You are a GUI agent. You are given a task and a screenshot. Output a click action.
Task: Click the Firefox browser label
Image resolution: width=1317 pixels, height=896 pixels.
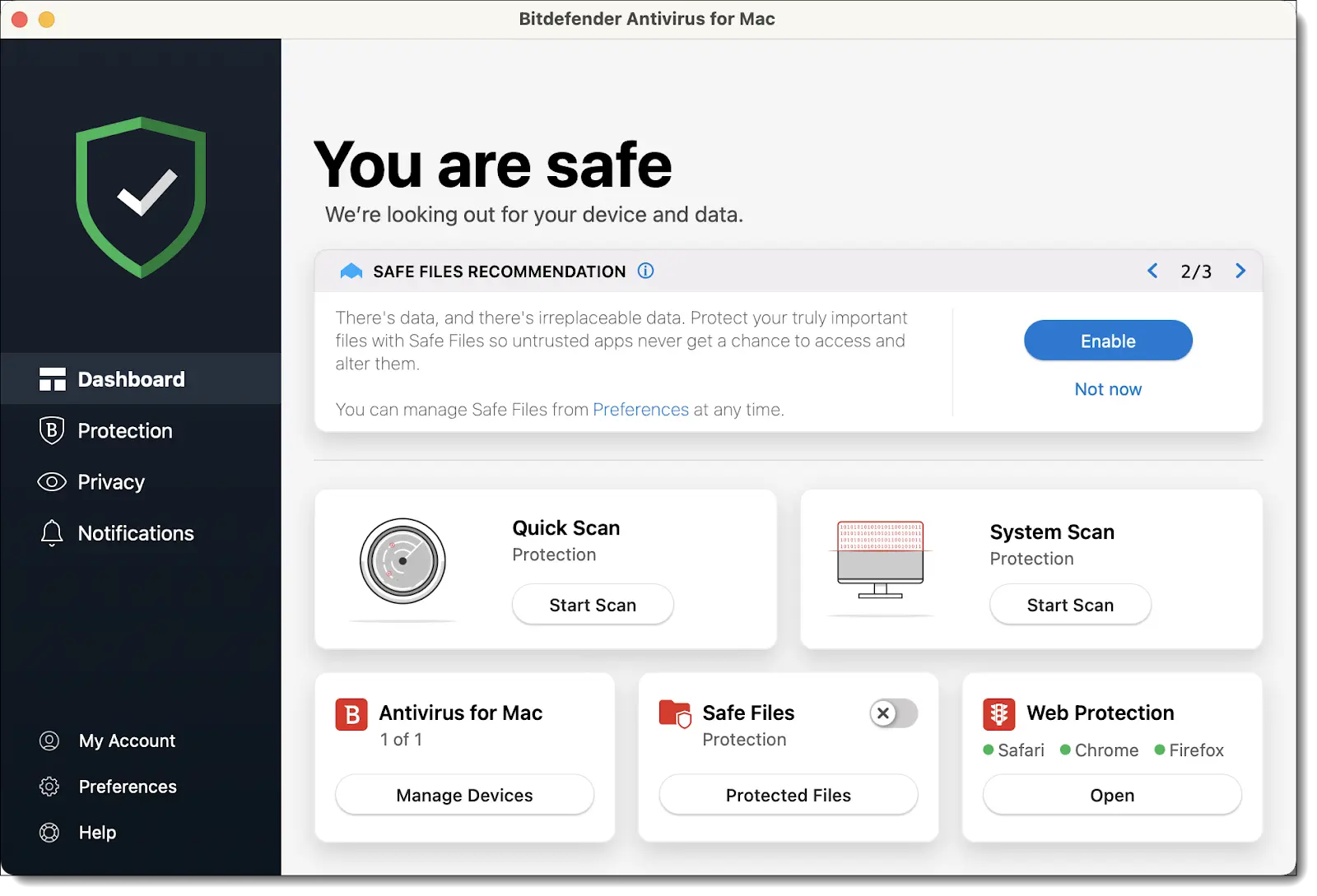[1196, 750]
